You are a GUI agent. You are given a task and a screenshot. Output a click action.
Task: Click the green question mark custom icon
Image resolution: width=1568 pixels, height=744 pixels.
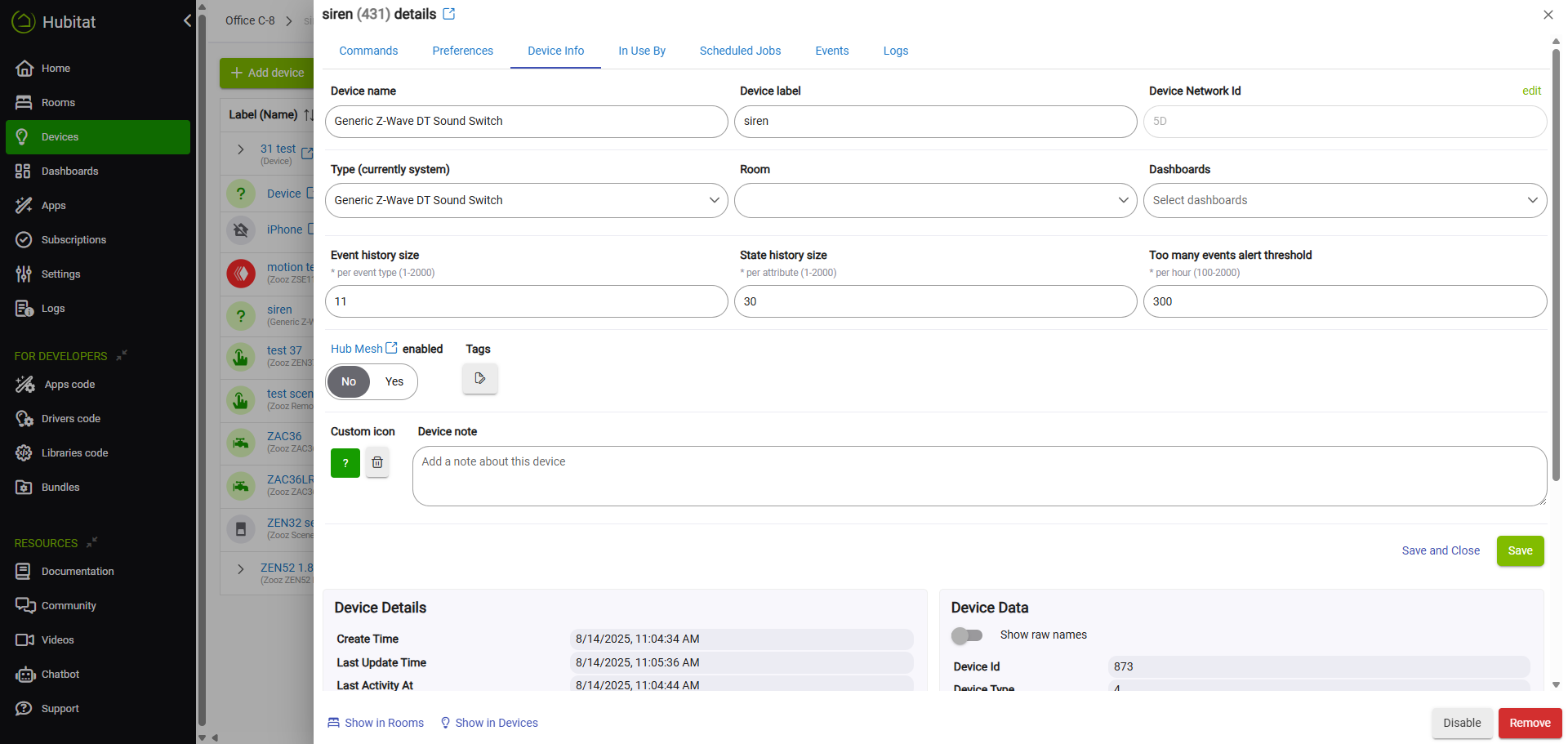click(x=345, y=463)
